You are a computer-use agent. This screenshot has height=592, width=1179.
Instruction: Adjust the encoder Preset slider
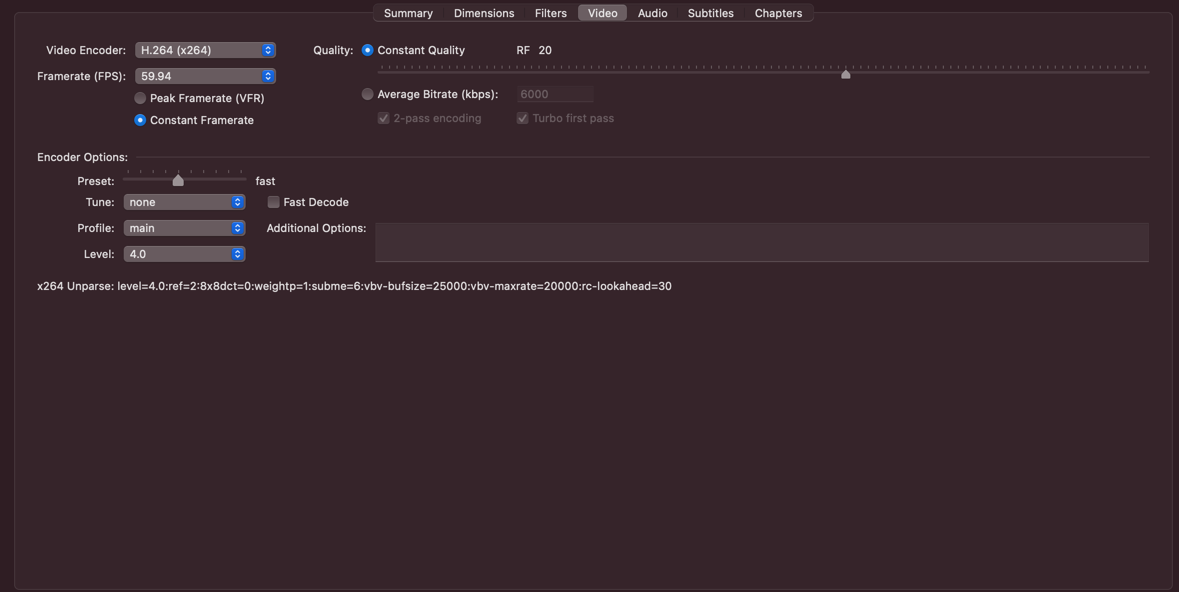coord(179,180)
